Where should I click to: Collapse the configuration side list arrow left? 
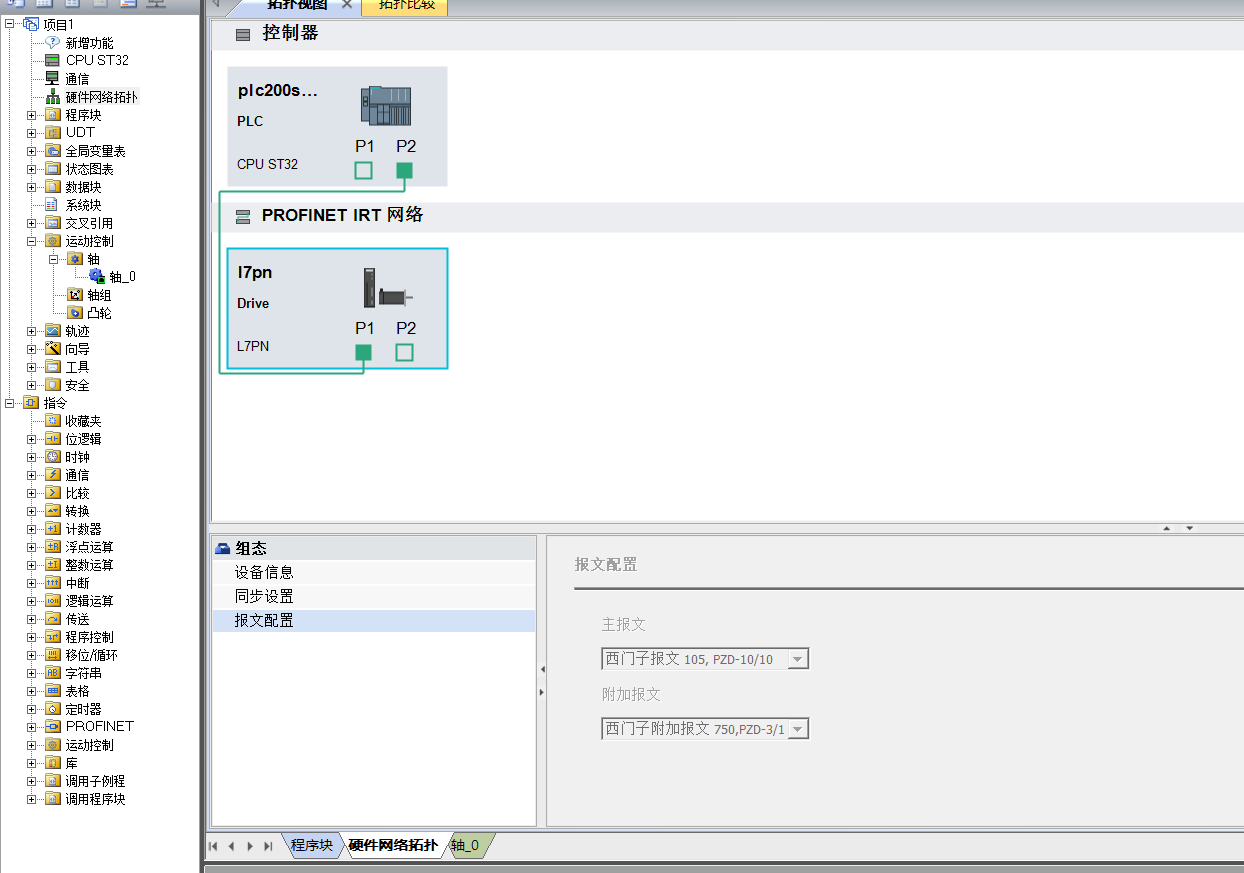coord(542,670)
